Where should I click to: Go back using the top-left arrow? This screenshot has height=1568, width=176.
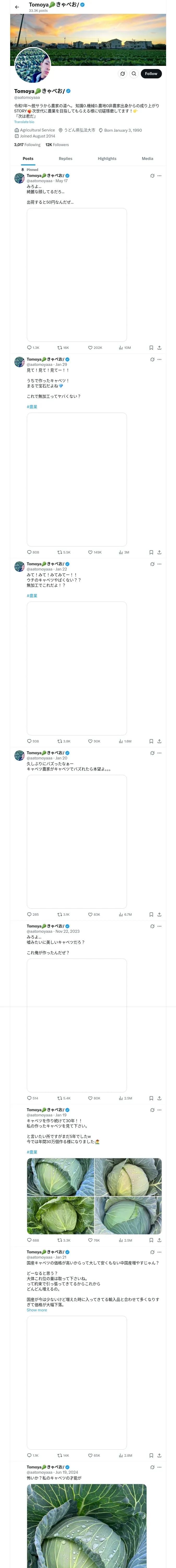pos(17,7)
